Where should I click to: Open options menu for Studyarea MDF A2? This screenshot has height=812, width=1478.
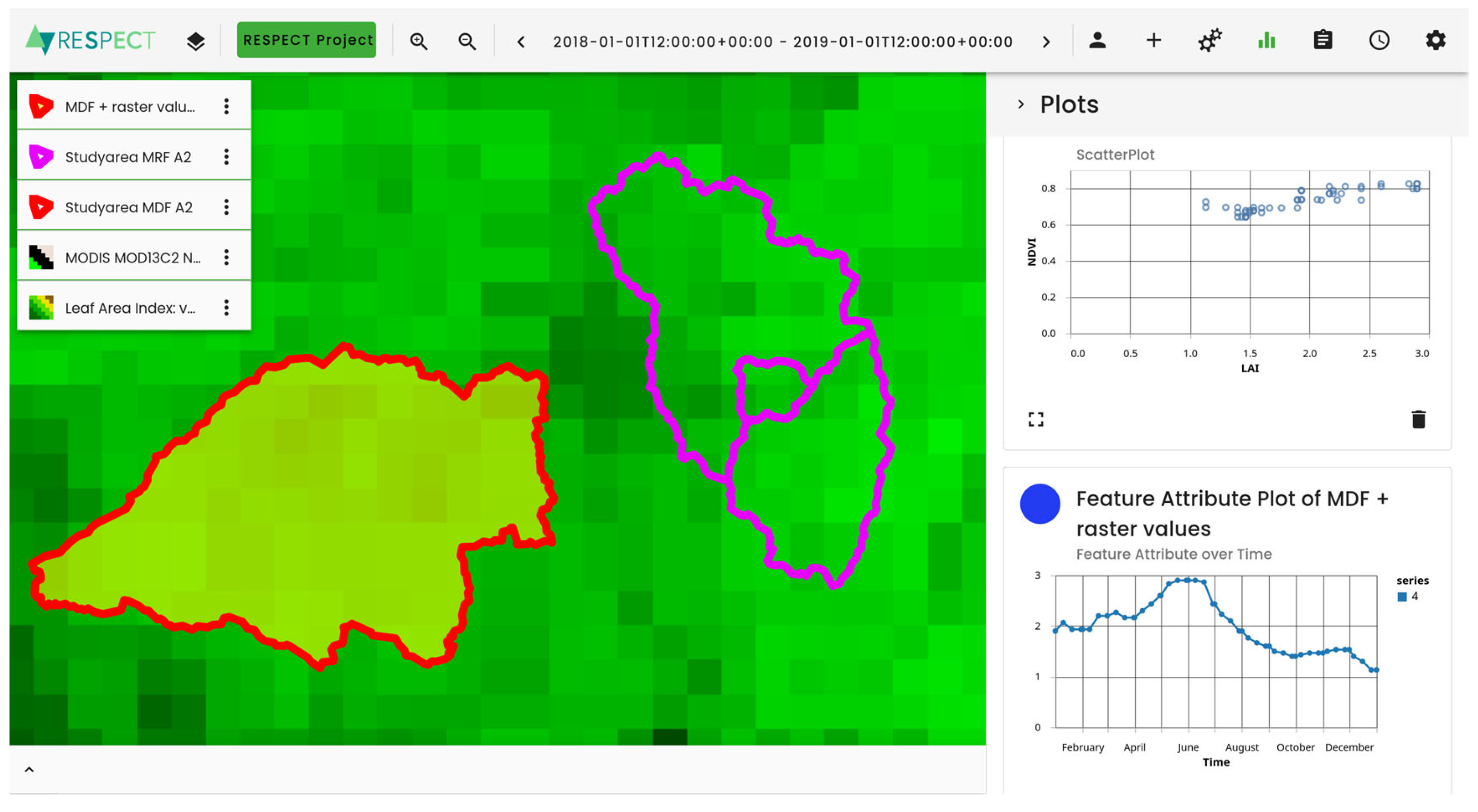pos(226,206)
